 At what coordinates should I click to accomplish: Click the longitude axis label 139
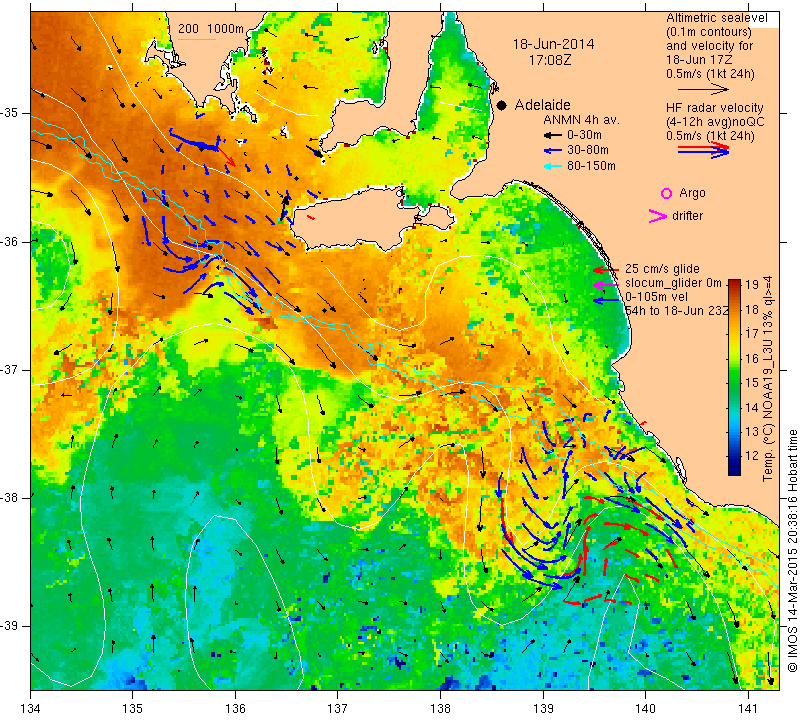pos(543,709)
